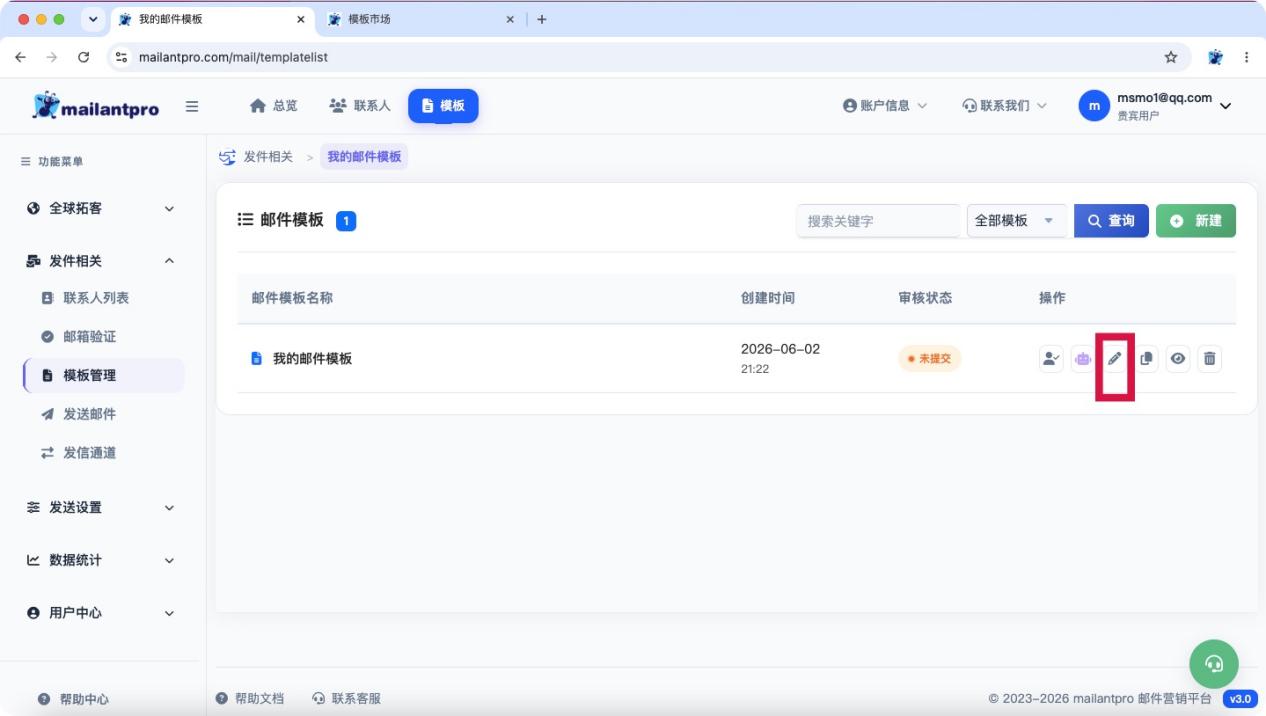Click the 创建时间 column header
Screen dimensions: 1266x716
[x=768, y=298]
